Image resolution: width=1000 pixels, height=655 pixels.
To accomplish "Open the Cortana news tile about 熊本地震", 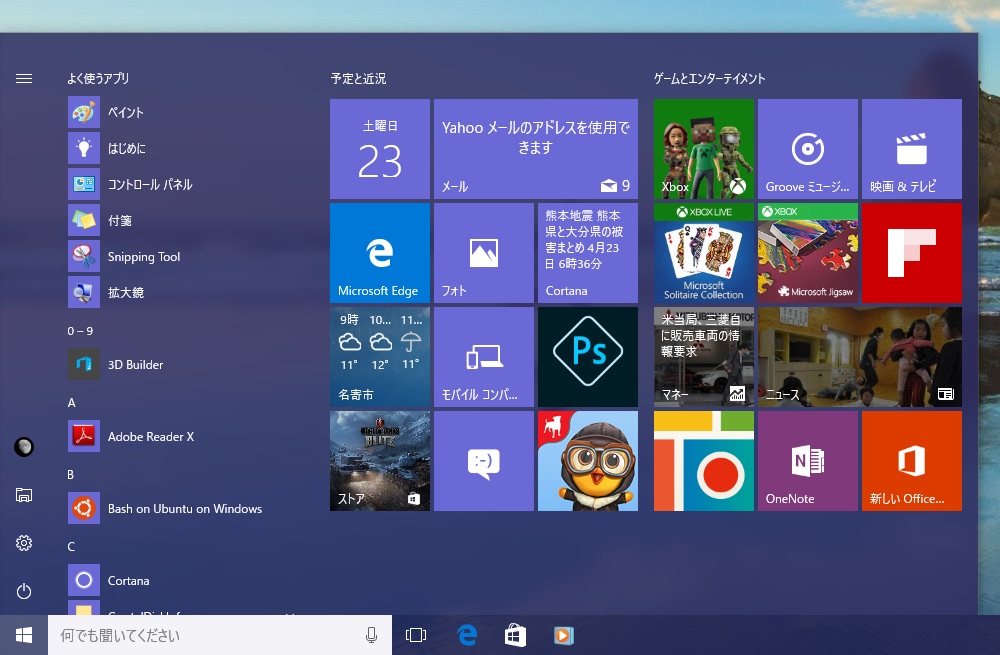I will 588,253.
